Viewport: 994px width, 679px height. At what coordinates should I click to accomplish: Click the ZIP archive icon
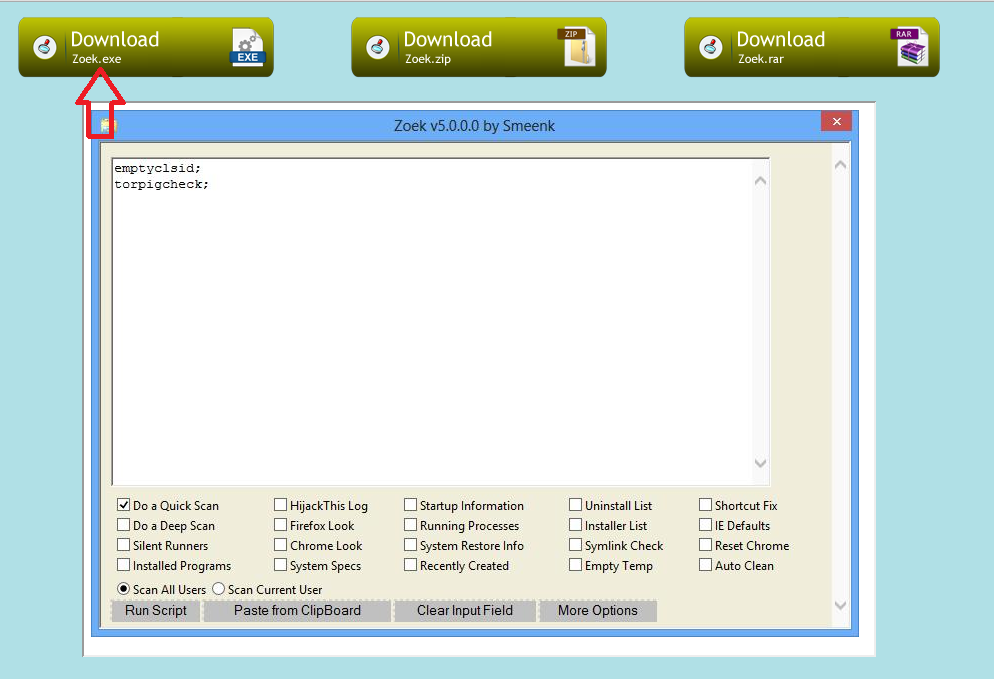point(578,48)
